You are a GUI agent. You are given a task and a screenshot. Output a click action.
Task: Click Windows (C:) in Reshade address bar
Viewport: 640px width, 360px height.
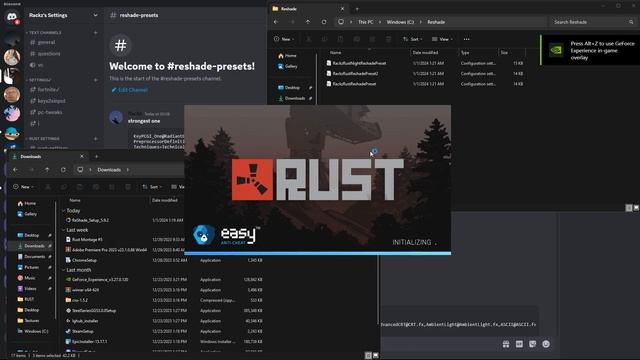click(400, 22)
